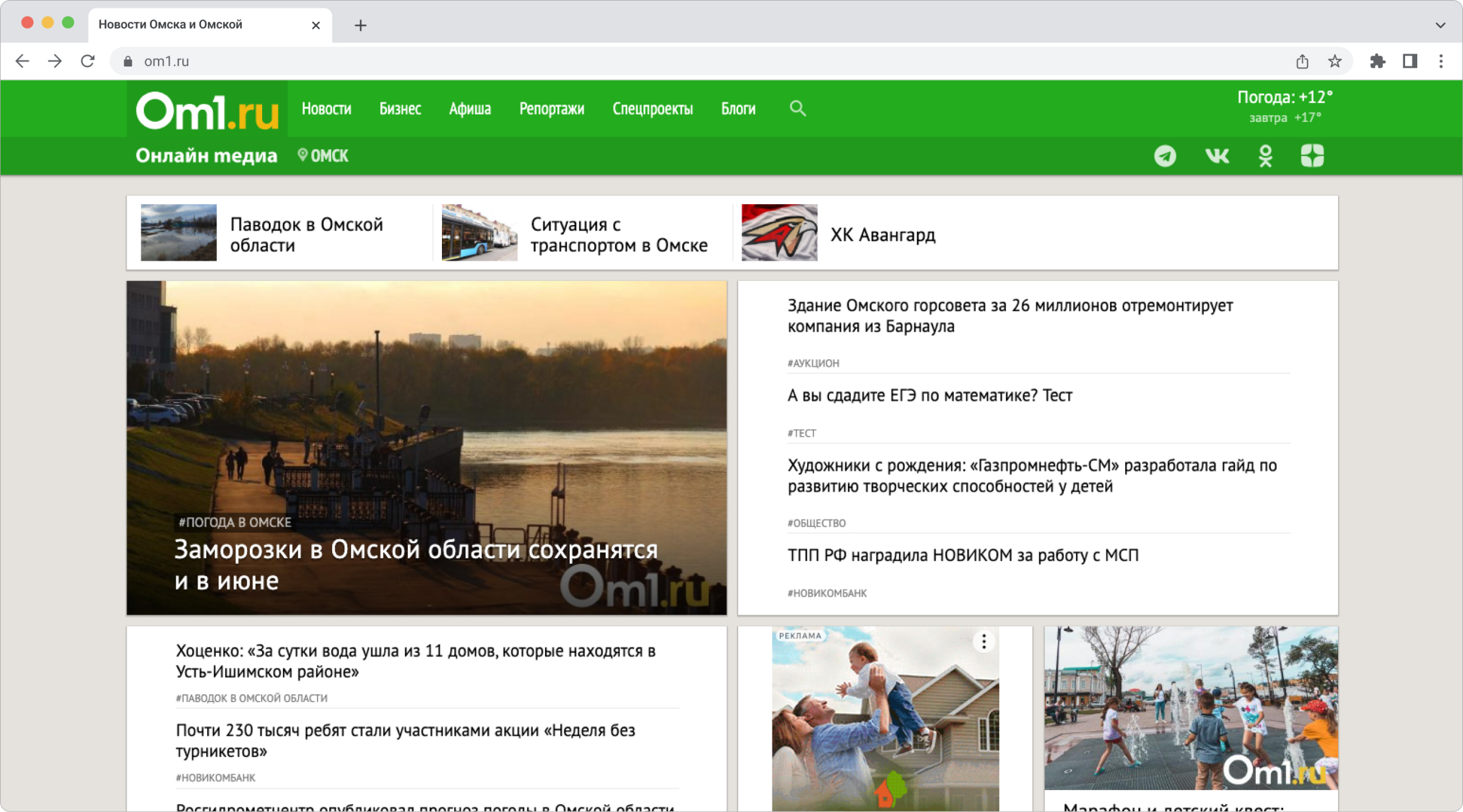Click the search magnifier icon in navigation

coord(798,109)
